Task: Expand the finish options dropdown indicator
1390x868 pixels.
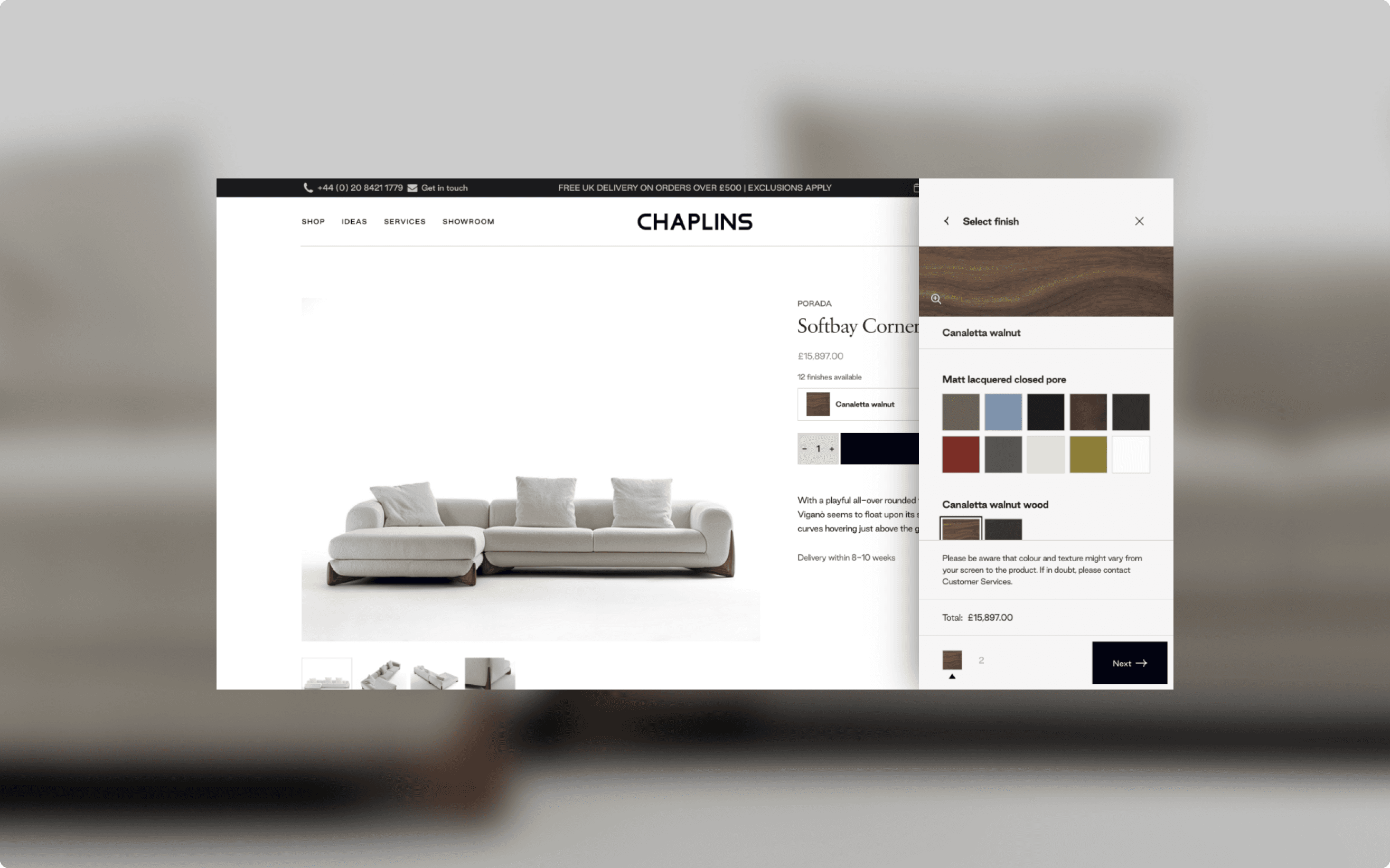Action: [951, 679]
